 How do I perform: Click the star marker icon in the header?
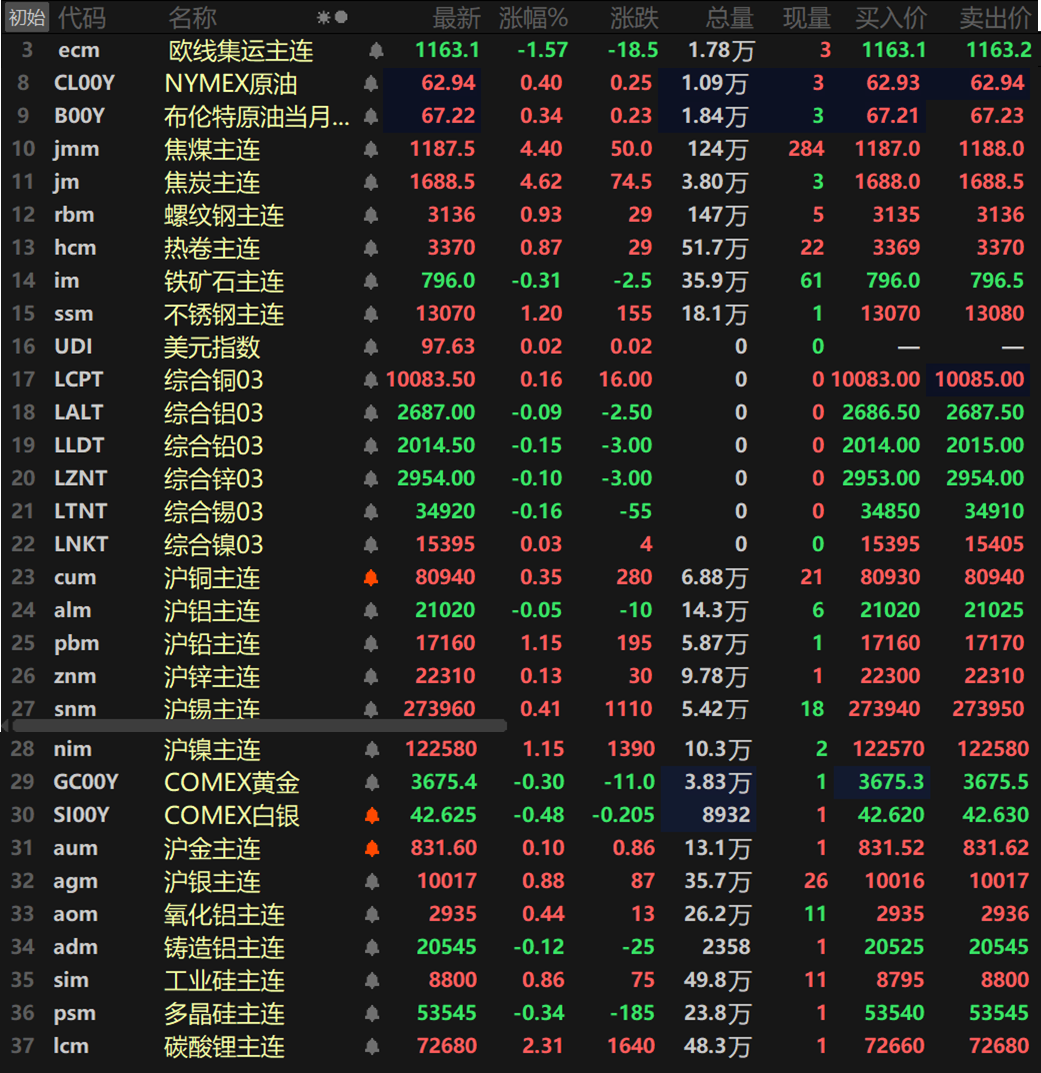pyautogui.click(x=323, y=17)
